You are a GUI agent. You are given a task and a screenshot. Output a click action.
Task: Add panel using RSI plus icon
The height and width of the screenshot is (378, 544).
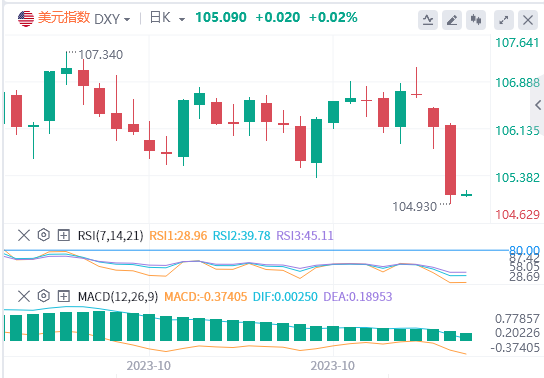click(63, 235)
